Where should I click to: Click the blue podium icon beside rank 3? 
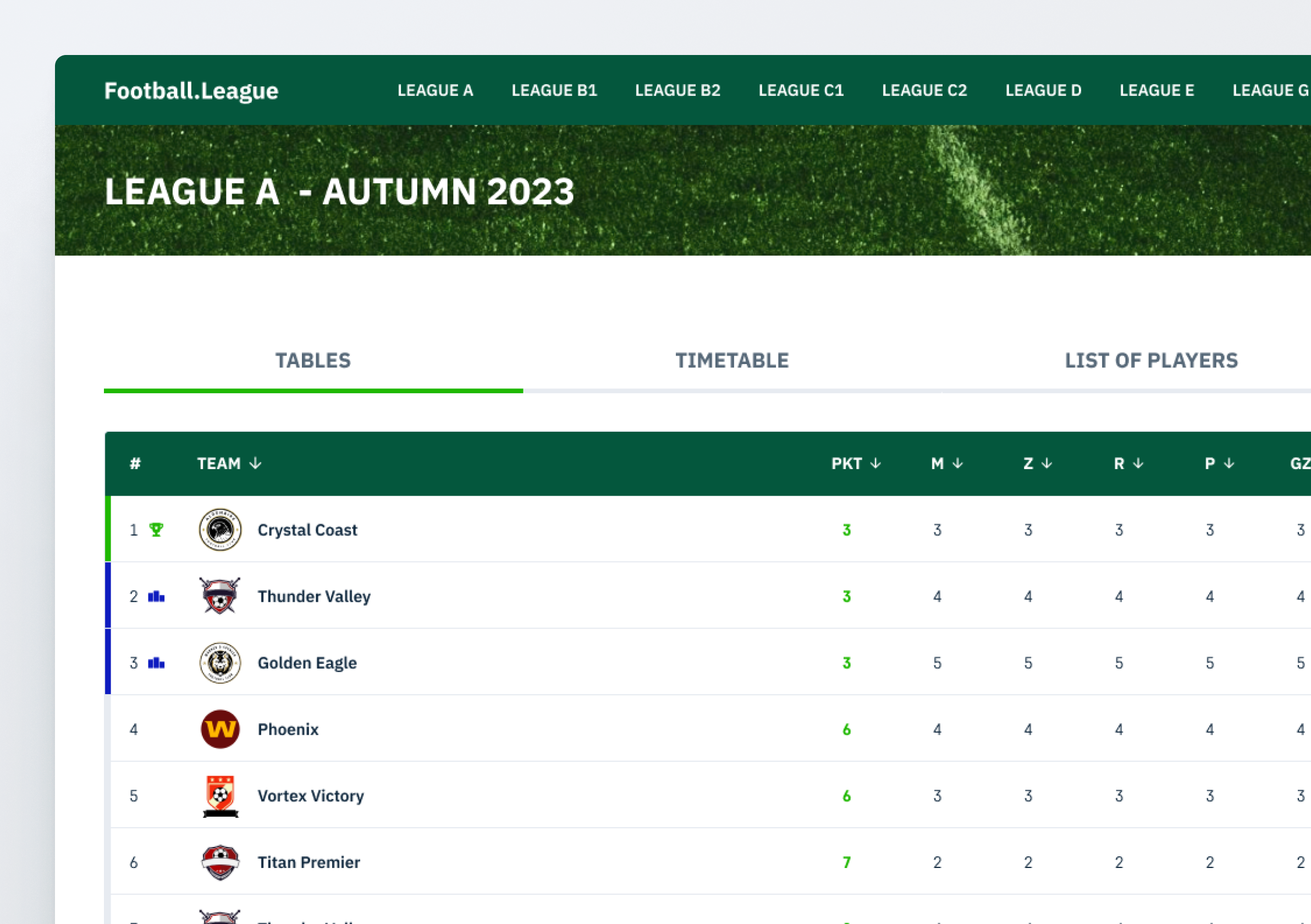[x=156, y=662]
